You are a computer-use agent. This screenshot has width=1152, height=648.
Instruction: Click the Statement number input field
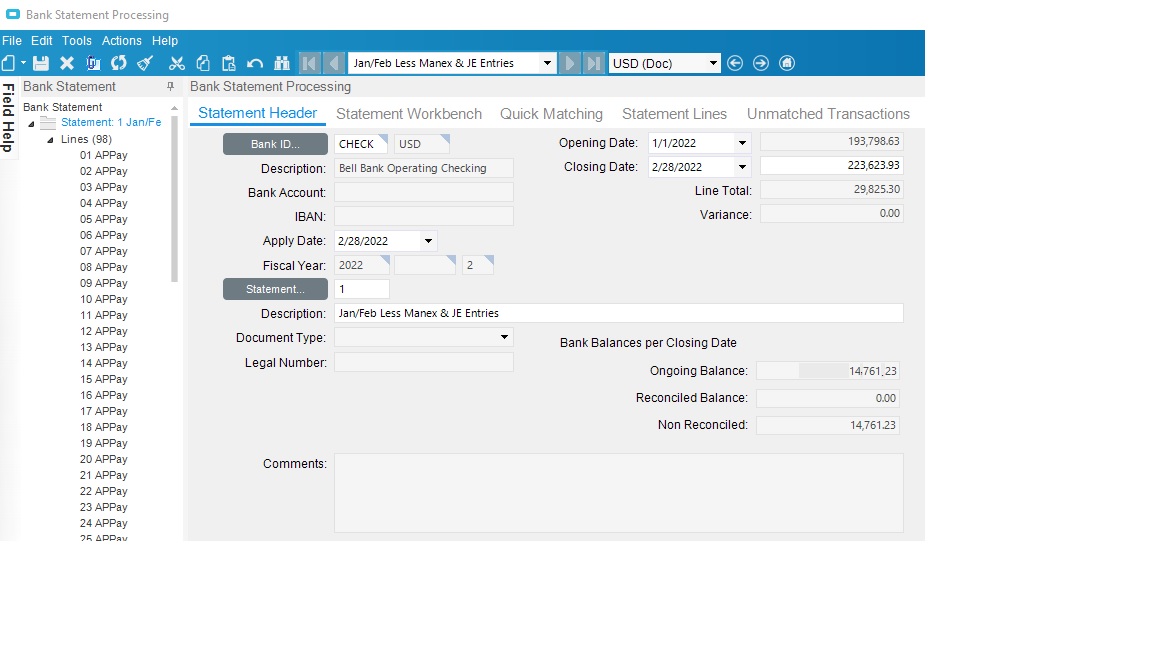361,289
